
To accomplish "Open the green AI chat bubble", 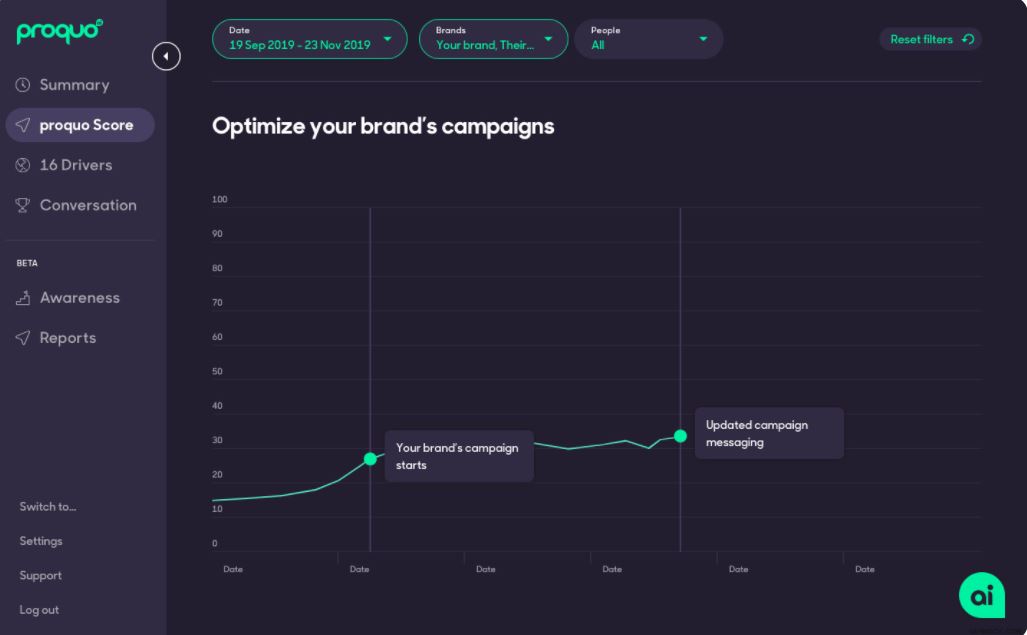I will [x=981, y=595].
